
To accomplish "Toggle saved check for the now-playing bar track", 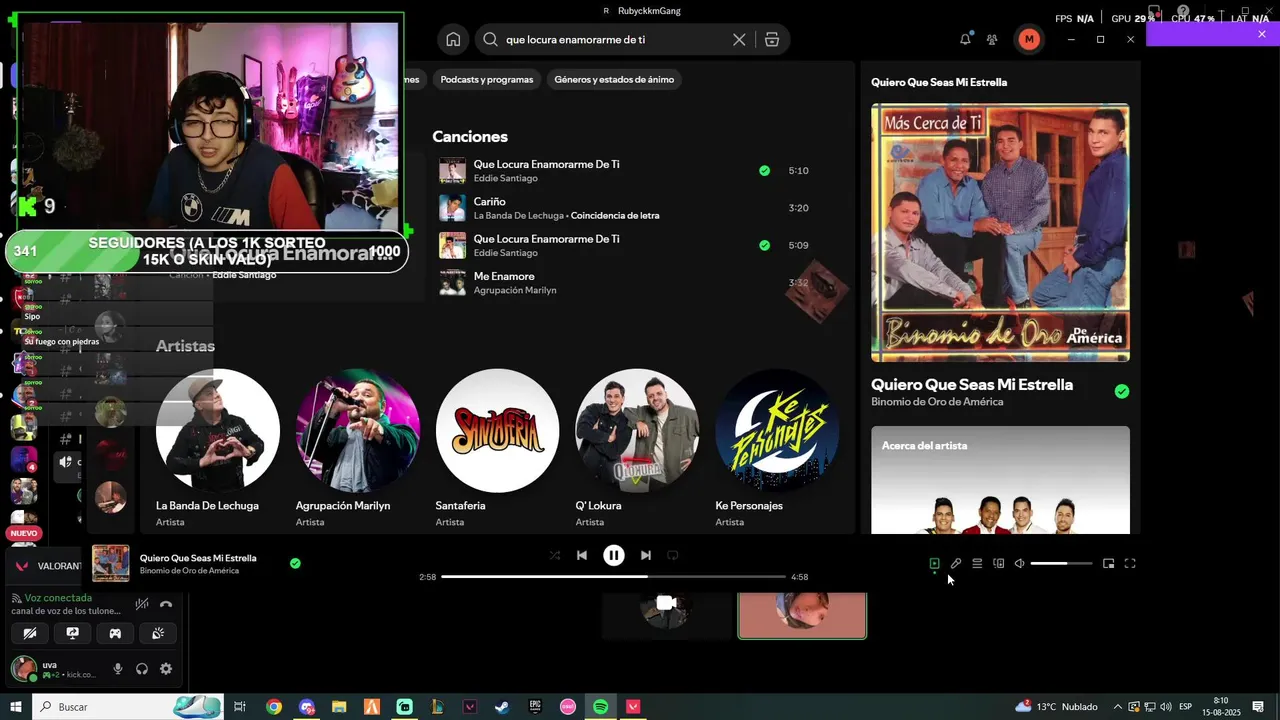I will coord(295,563).
